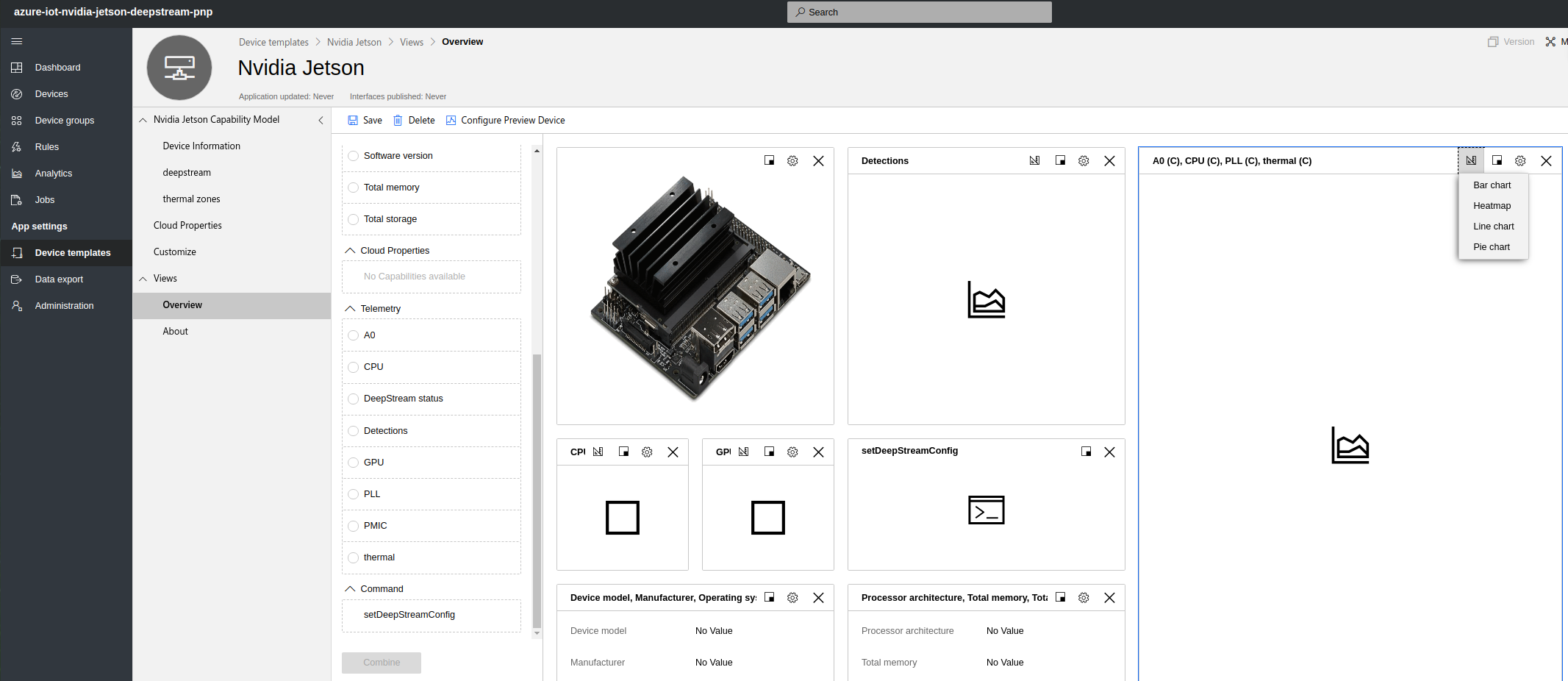Collapse the Cloud Properties section
Screen dimensions: 1568x681
tap(350, 251)
